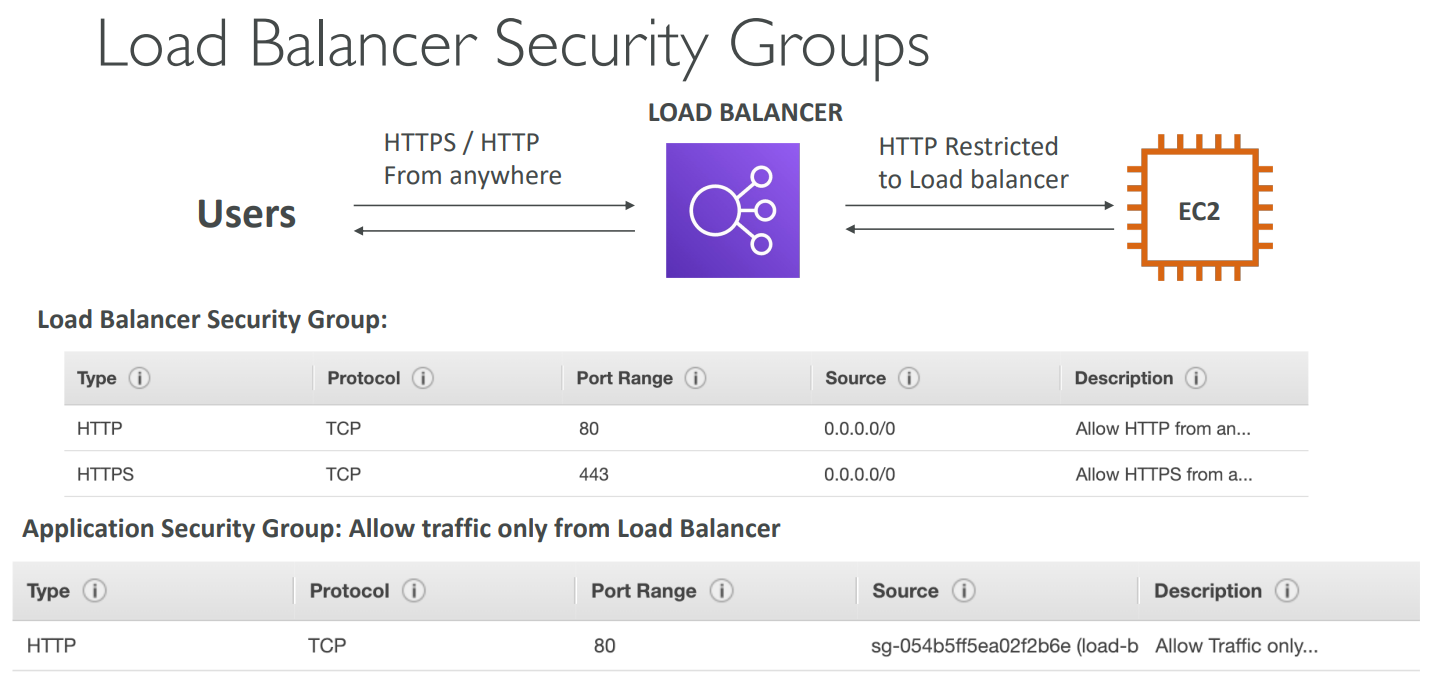This screenshot has width=1431, height=683.
Task: Click the orange EC2 chip icon
Action: (x=1198, y=211)
